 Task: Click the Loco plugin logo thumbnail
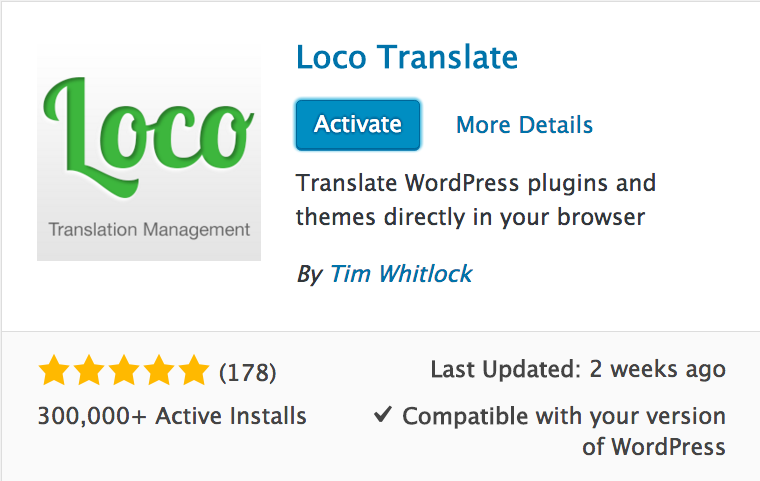(x=149, y=153)
